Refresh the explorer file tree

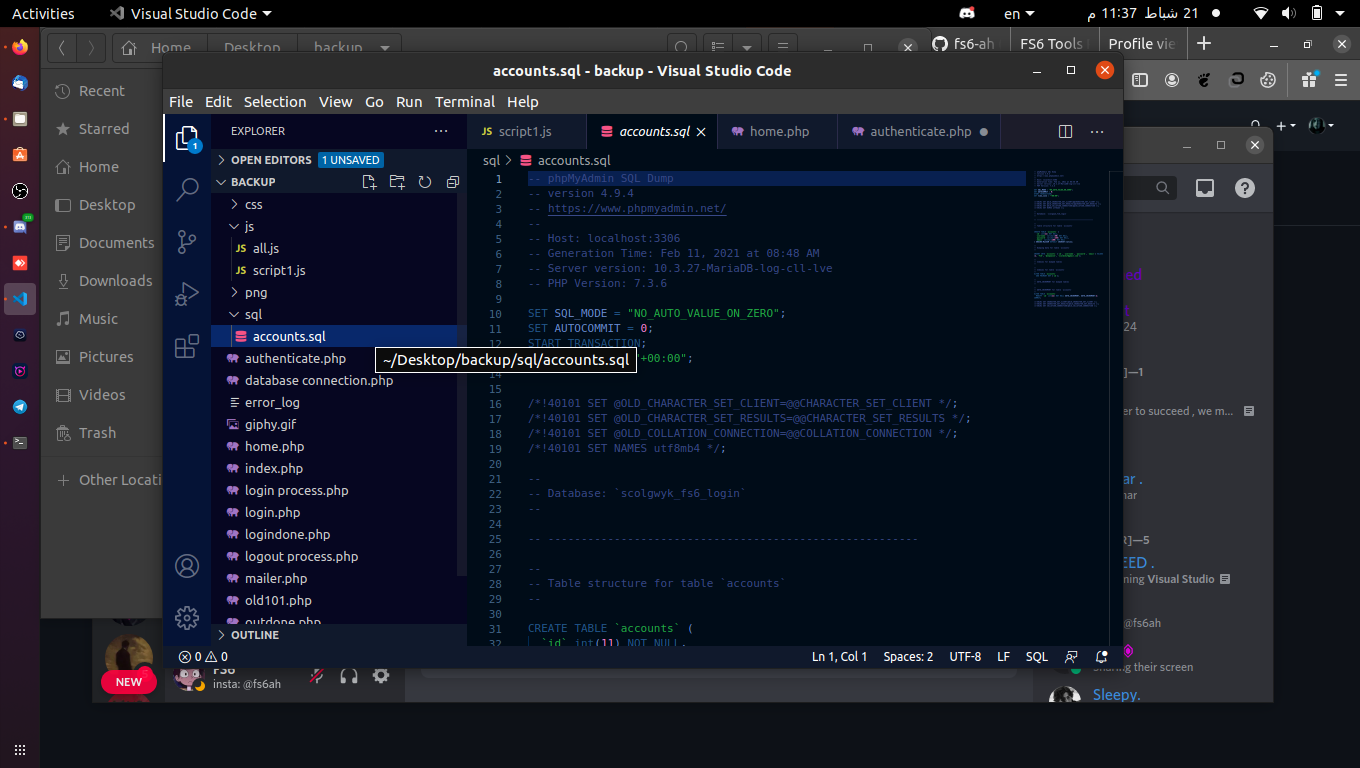click(x=425, y=182)
